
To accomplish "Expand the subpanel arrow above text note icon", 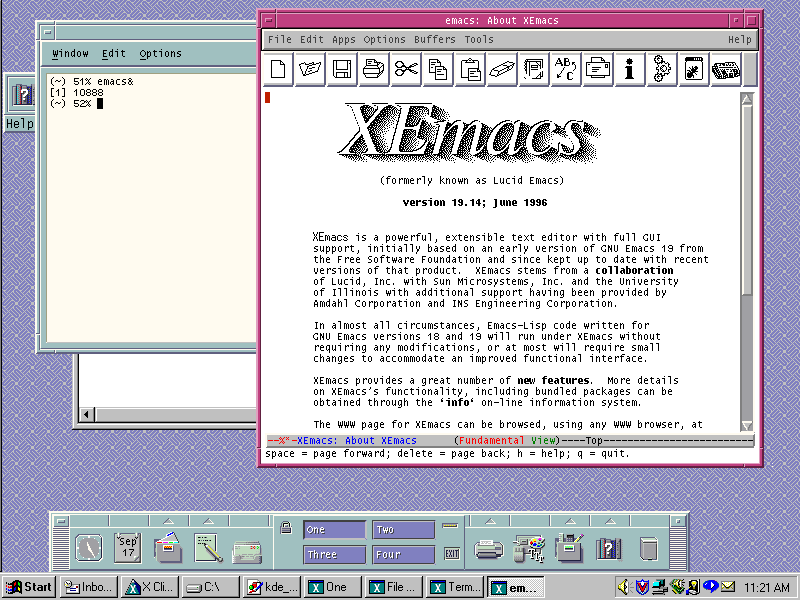I will point(209,521).
